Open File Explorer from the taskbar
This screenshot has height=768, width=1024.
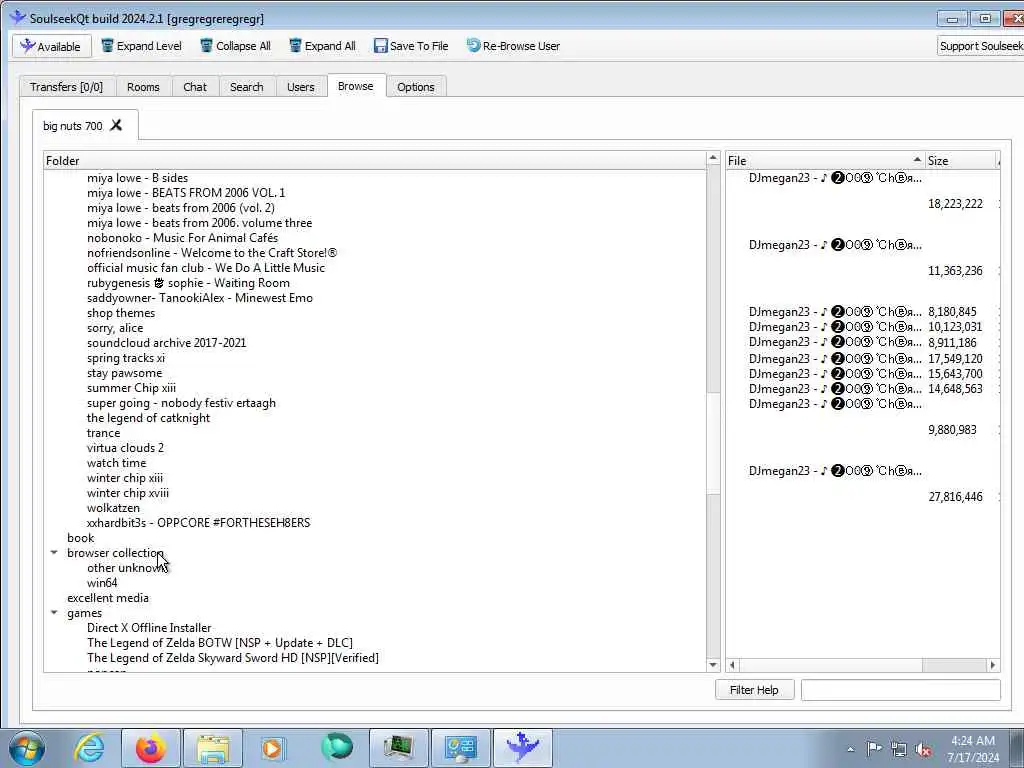213,748
